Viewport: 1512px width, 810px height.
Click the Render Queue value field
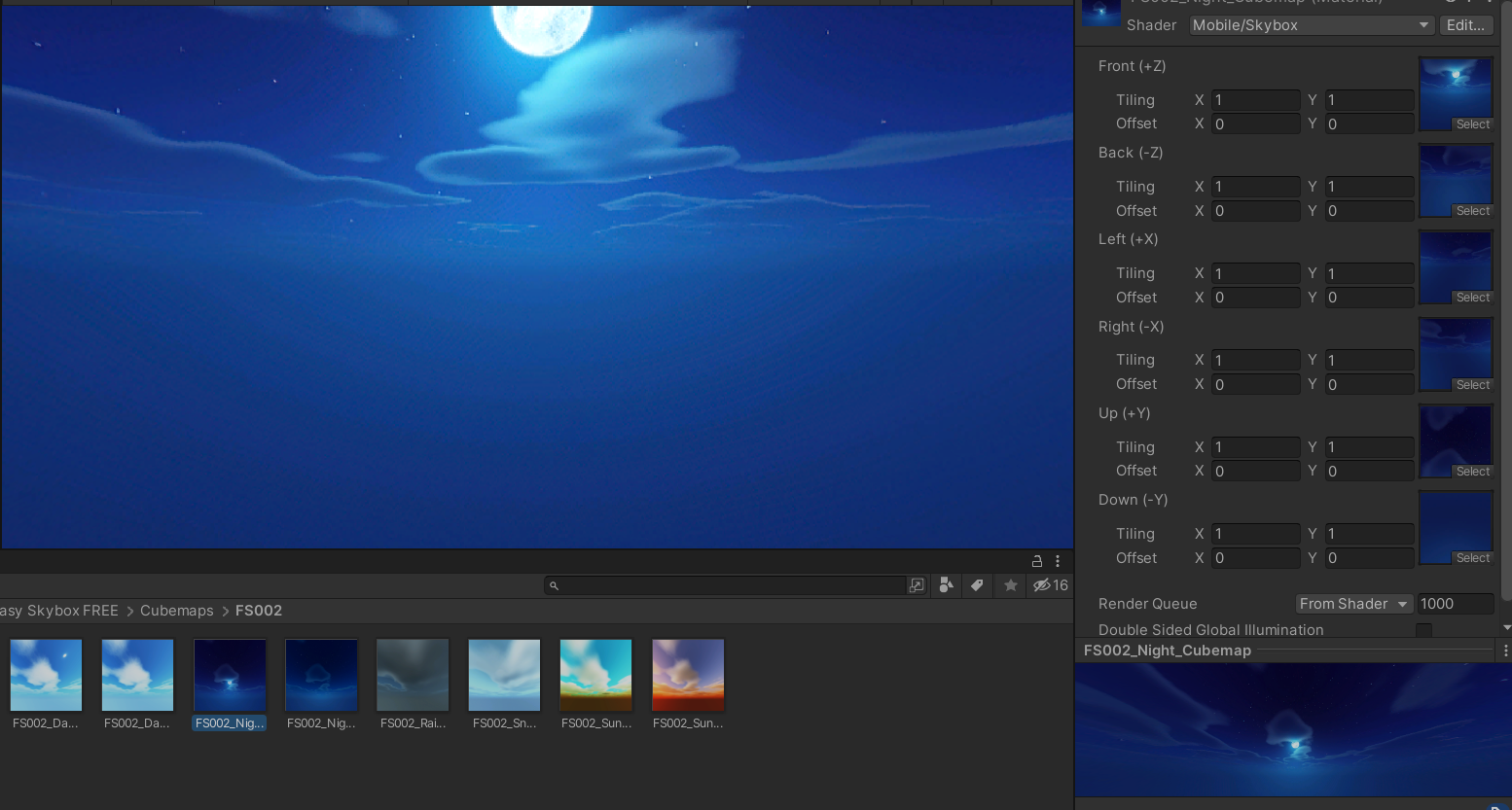[1454, 604]
